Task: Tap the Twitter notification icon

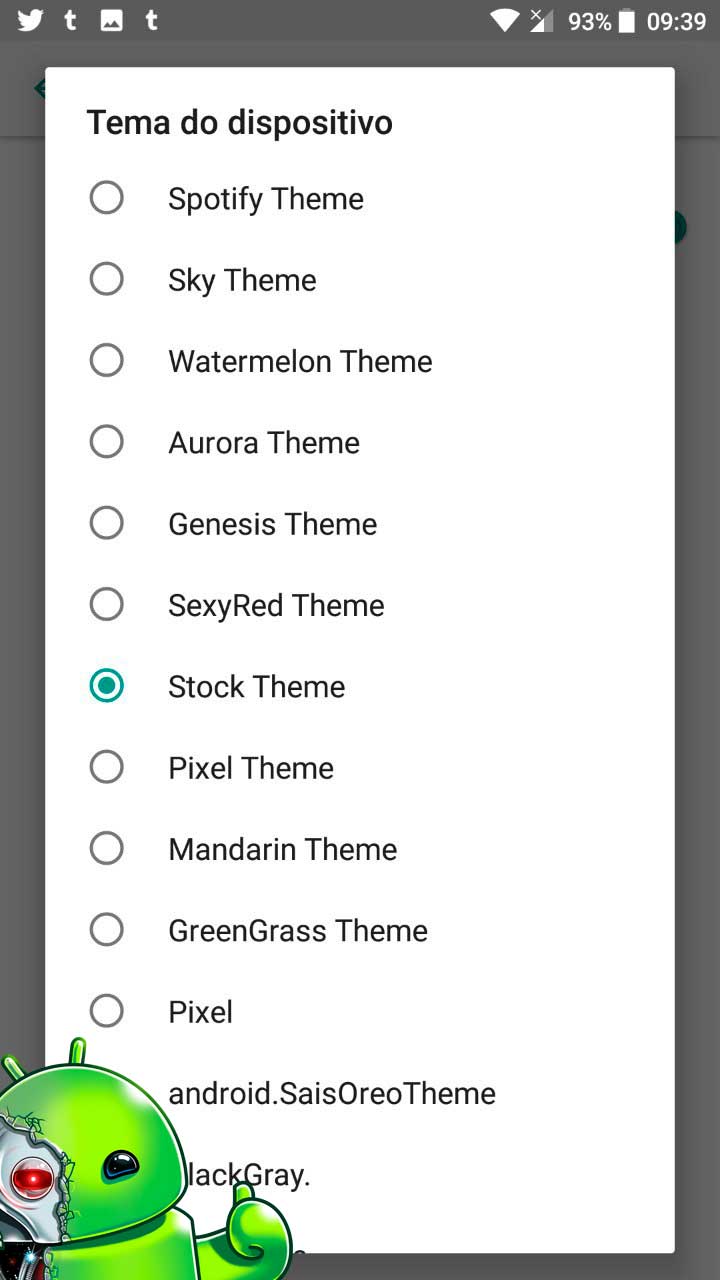Action: pyautogui.click(x=30, y=20)
